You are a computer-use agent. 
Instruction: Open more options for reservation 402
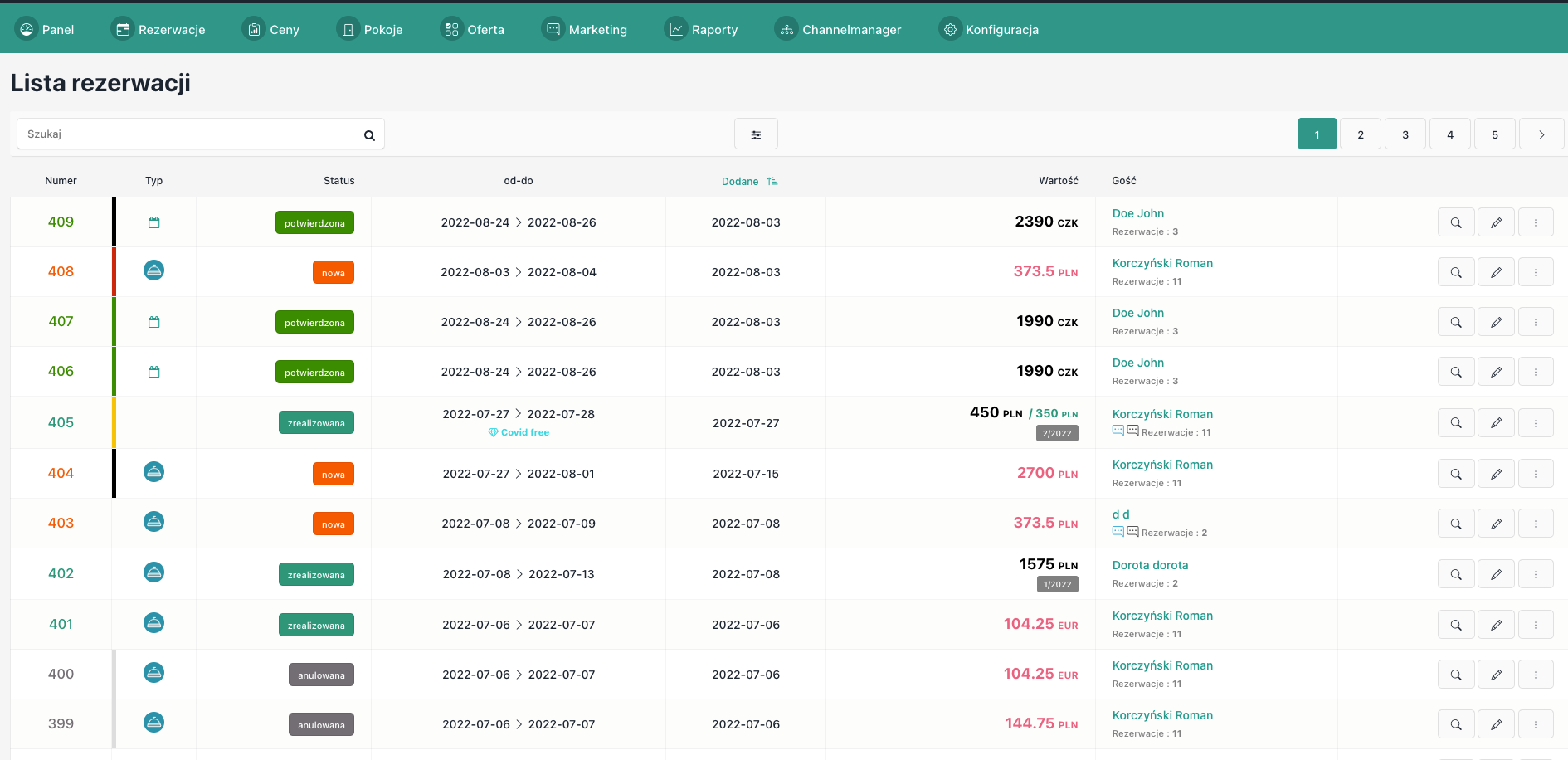[1536, 574]
